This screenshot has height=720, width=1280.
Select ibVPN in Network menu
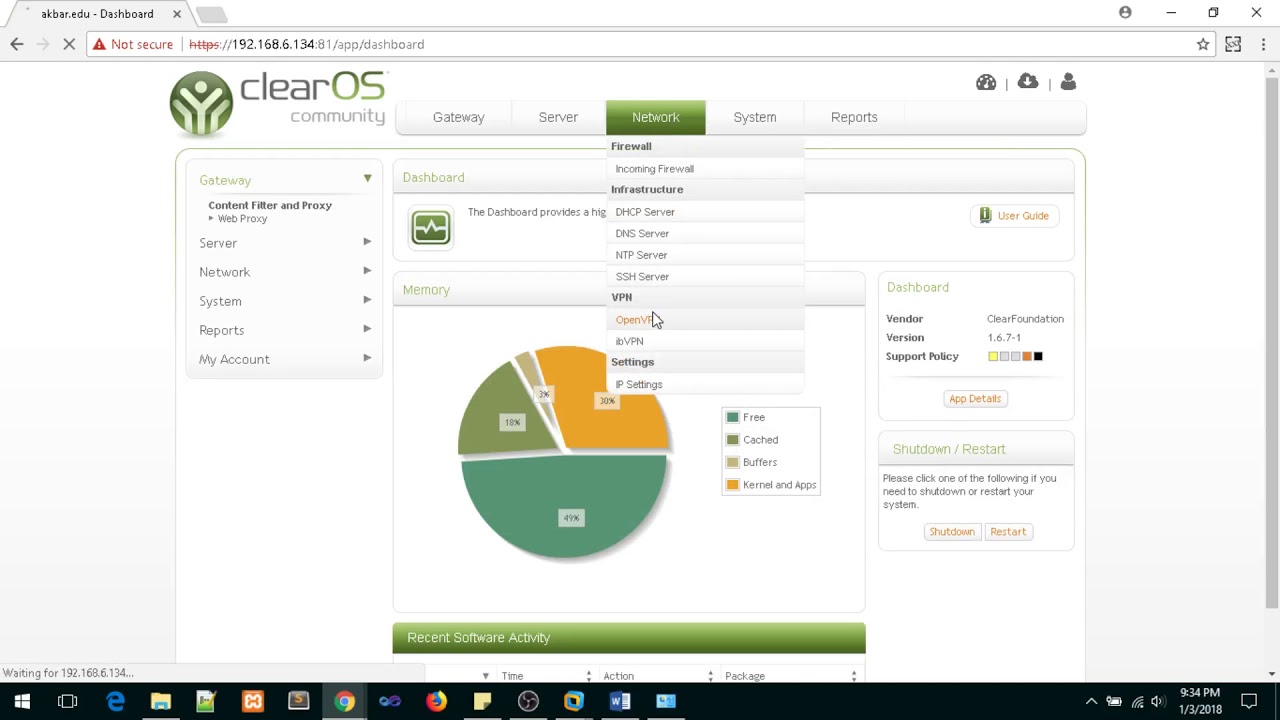[x=706, y=341]
